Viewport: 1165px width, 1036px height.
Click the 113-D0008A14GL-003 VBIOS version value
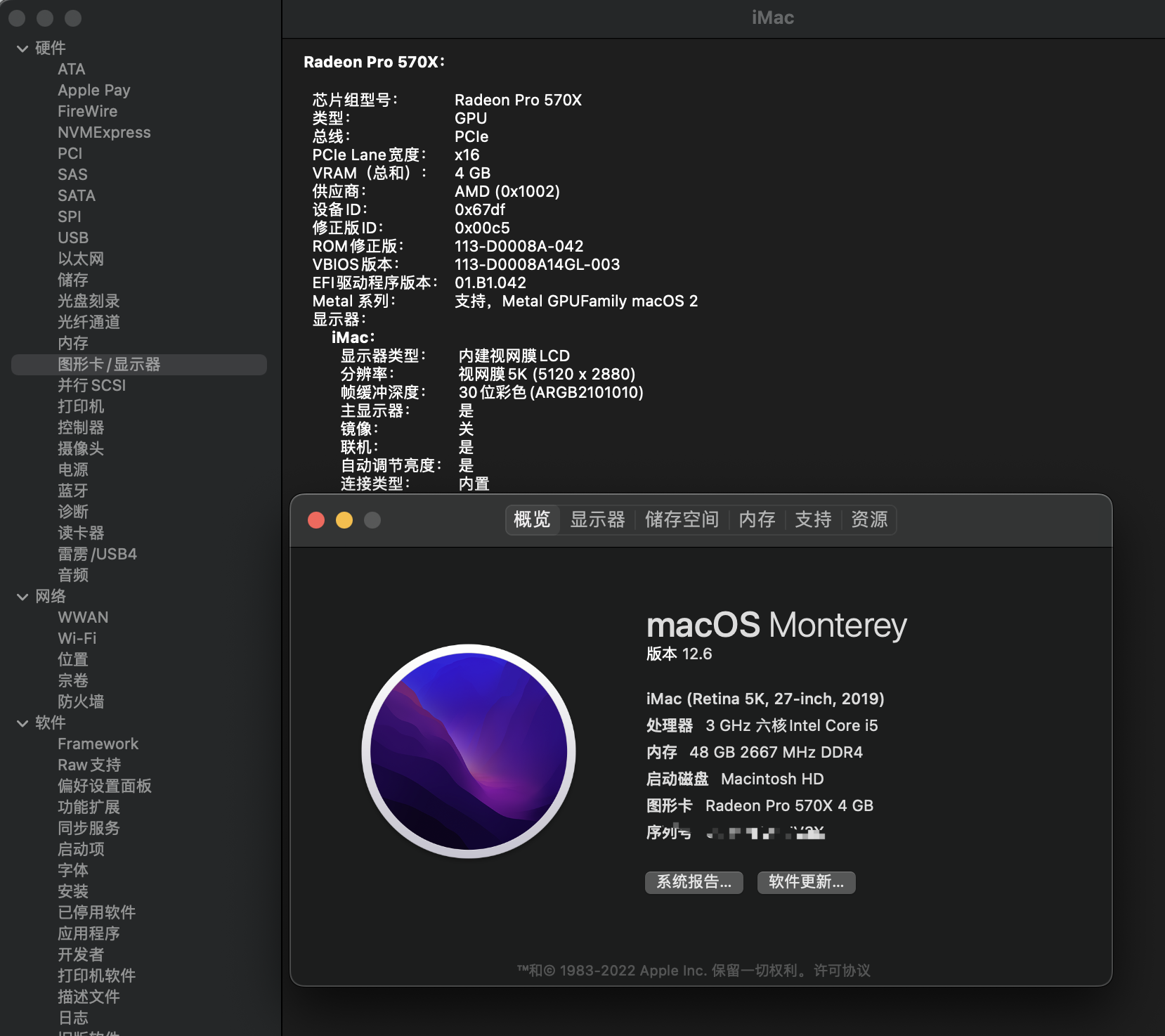pyautogui.click(x=538, y=265)
